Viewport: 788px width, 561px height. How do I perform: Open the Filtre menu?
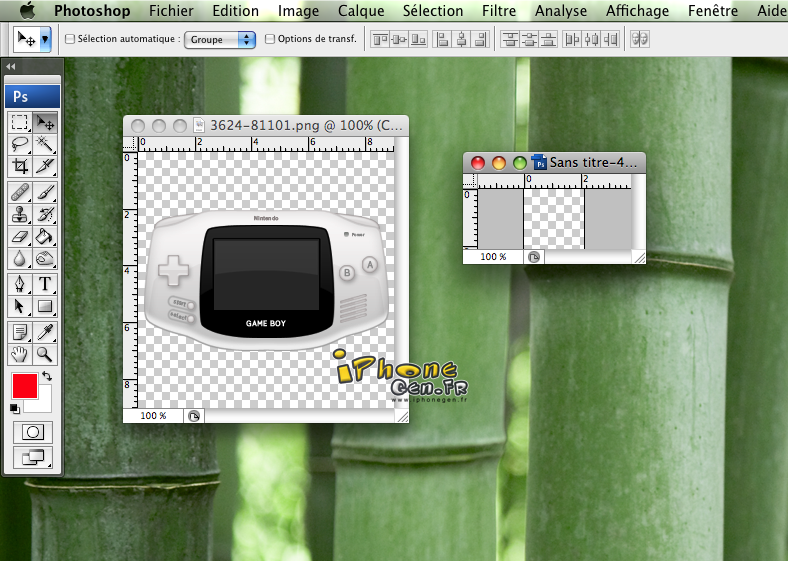(499, 11)
